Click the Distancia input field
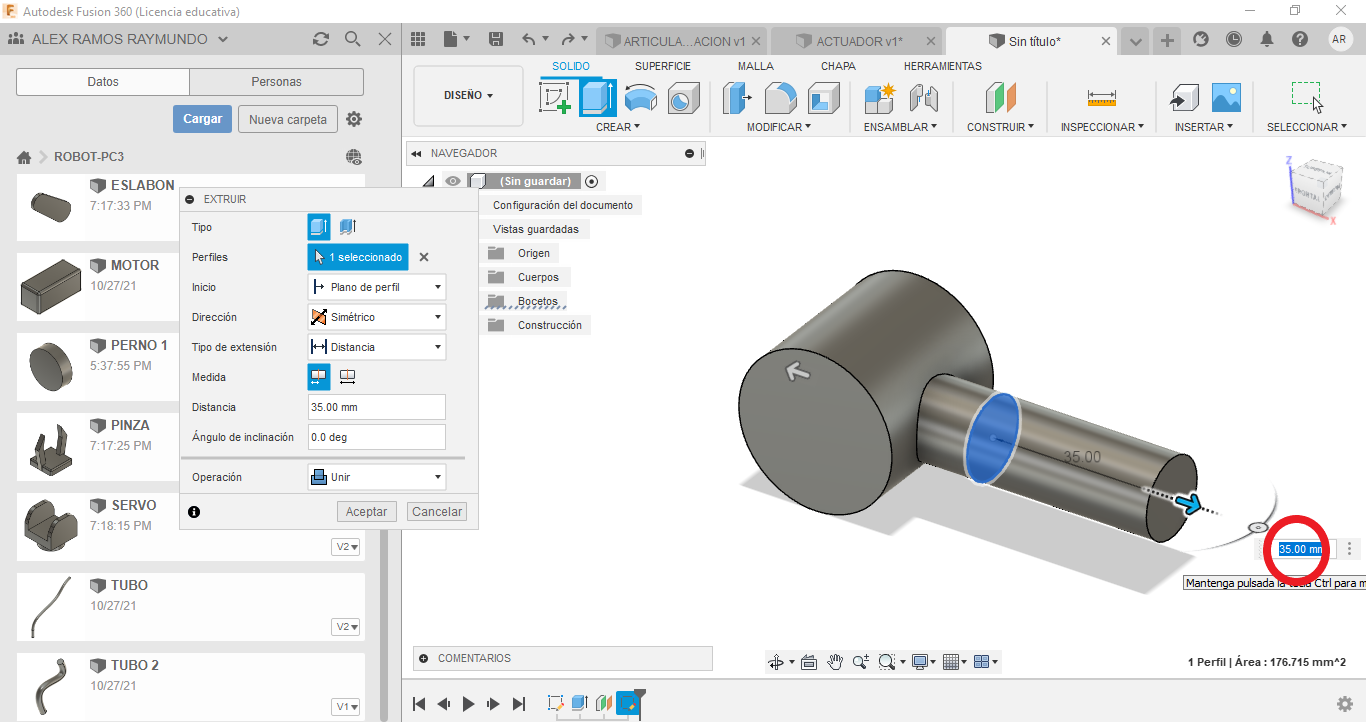Screen dimensions: 1366x722 (376, 407)
